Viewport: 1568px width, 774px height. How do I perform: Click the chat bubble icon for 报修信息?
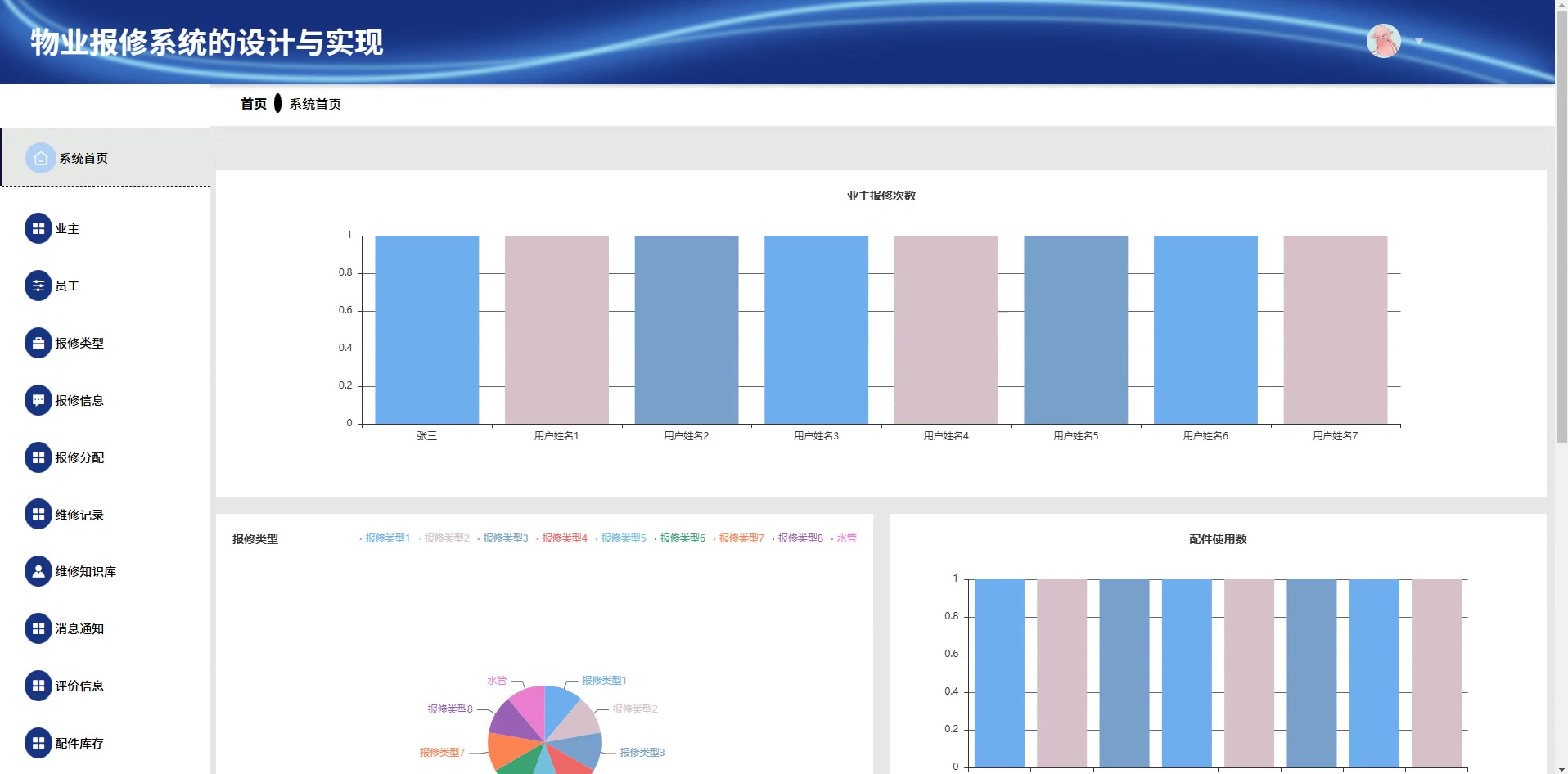coord(38,400)
